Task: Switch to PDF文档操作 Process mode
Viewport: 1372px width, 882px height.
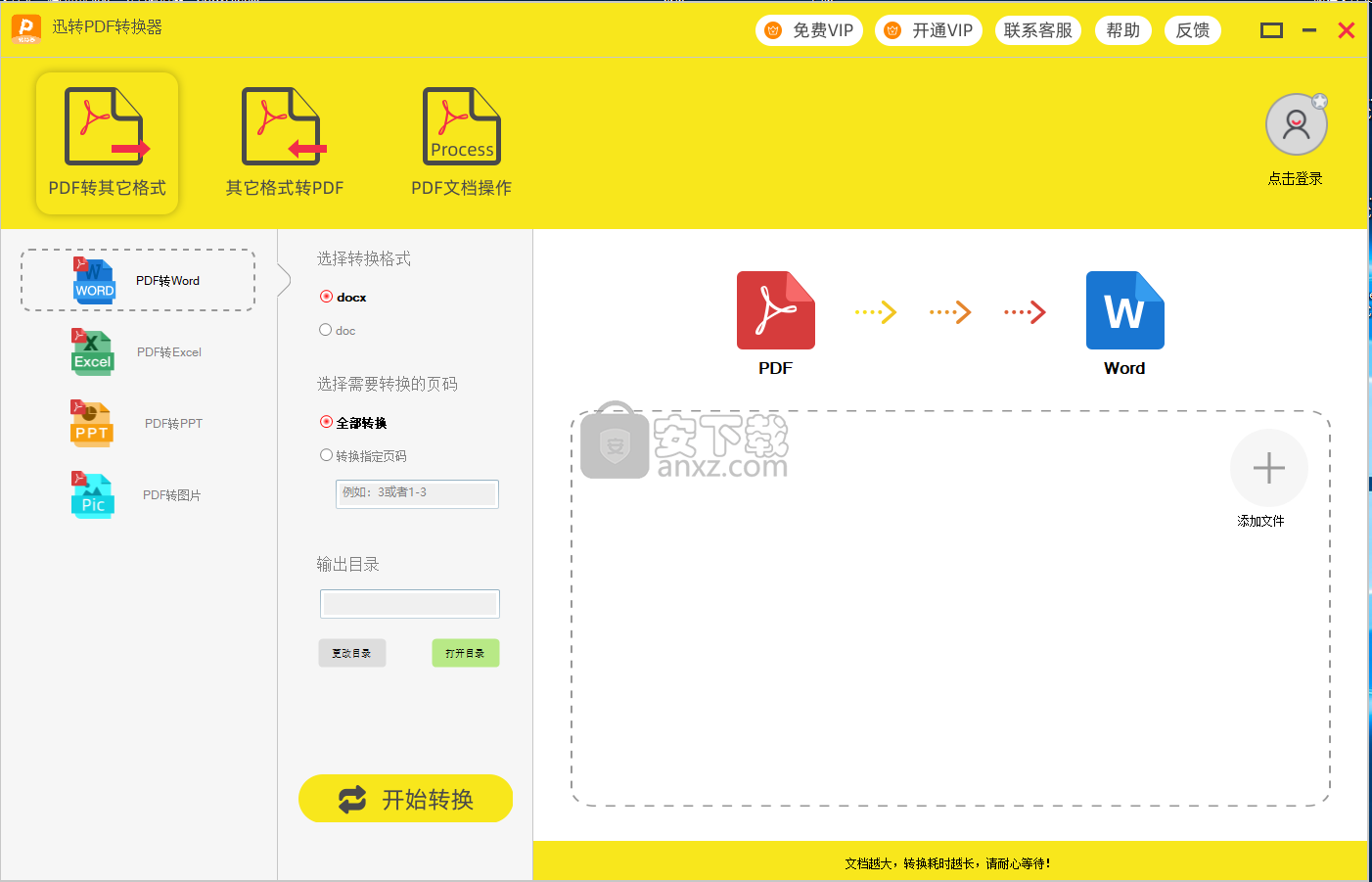Action: [x=461, y=144]
